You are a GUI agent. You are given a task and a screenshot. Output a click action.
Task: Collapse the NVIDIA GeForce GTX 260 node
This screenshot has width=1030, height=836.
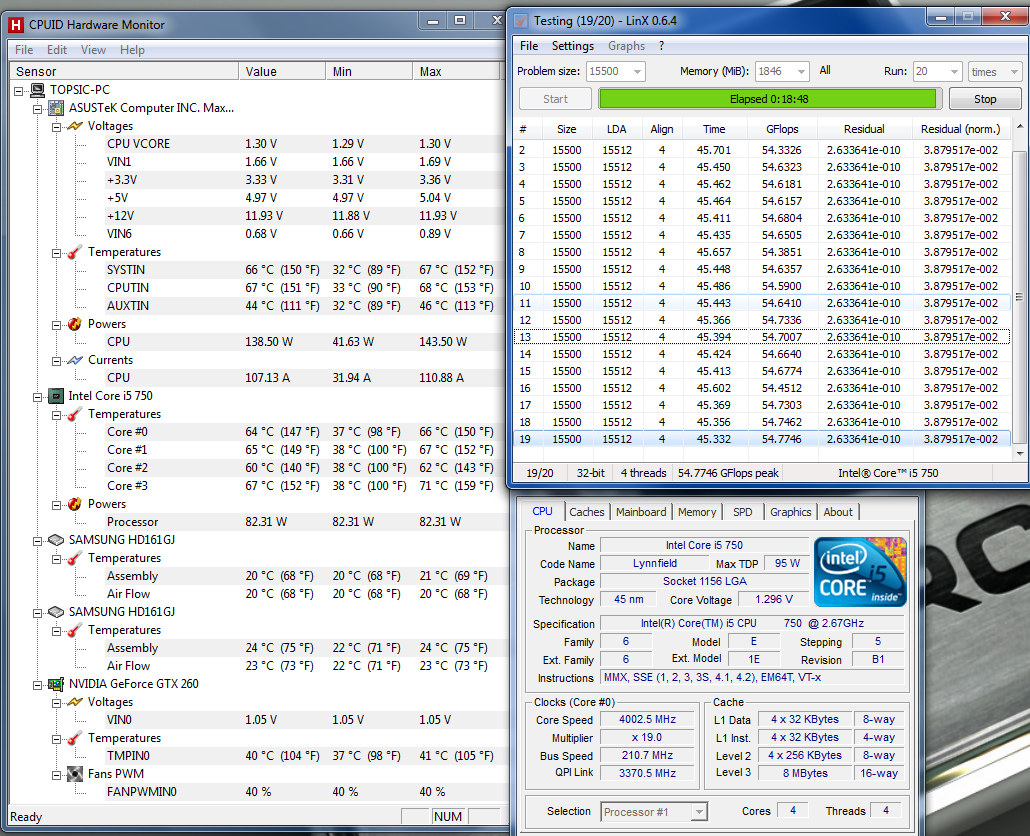pyautogui.click(x=38, y=685)
